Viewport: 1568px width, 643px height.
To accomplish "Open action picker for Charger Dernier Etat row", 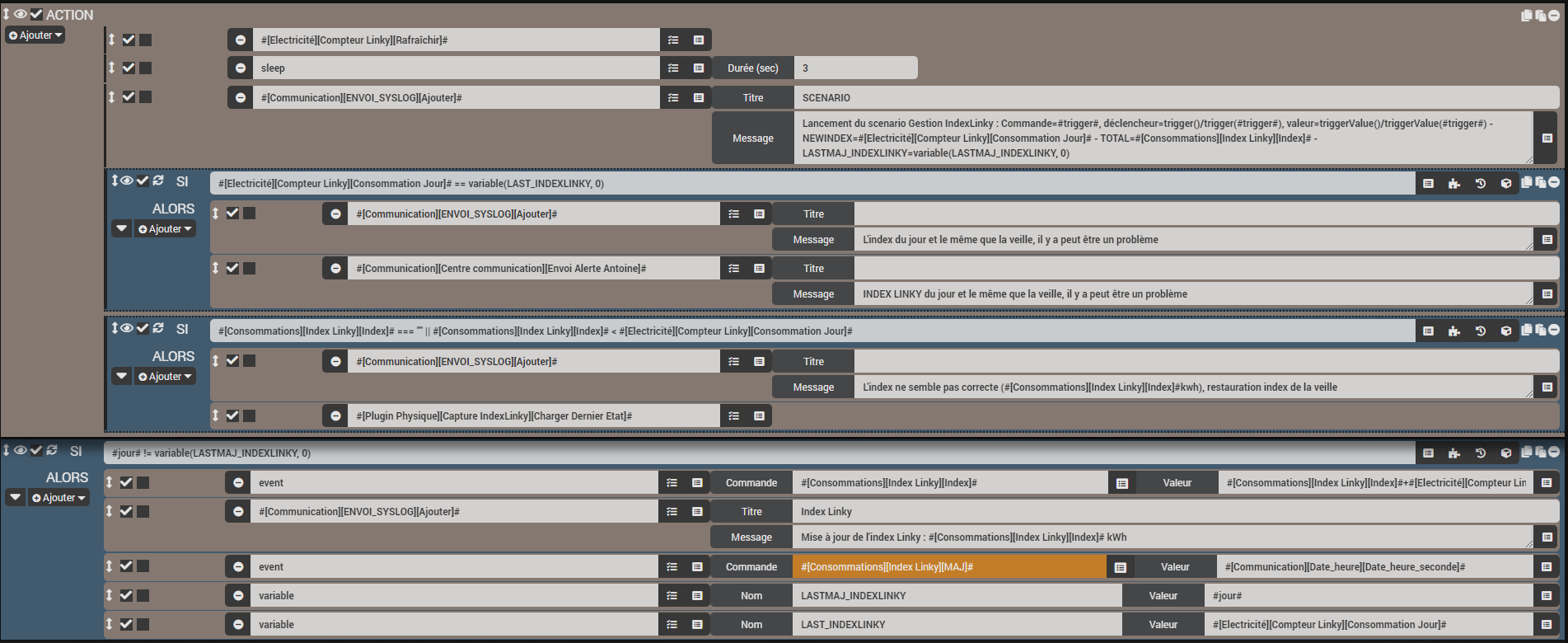I will (x=733, y=415).
